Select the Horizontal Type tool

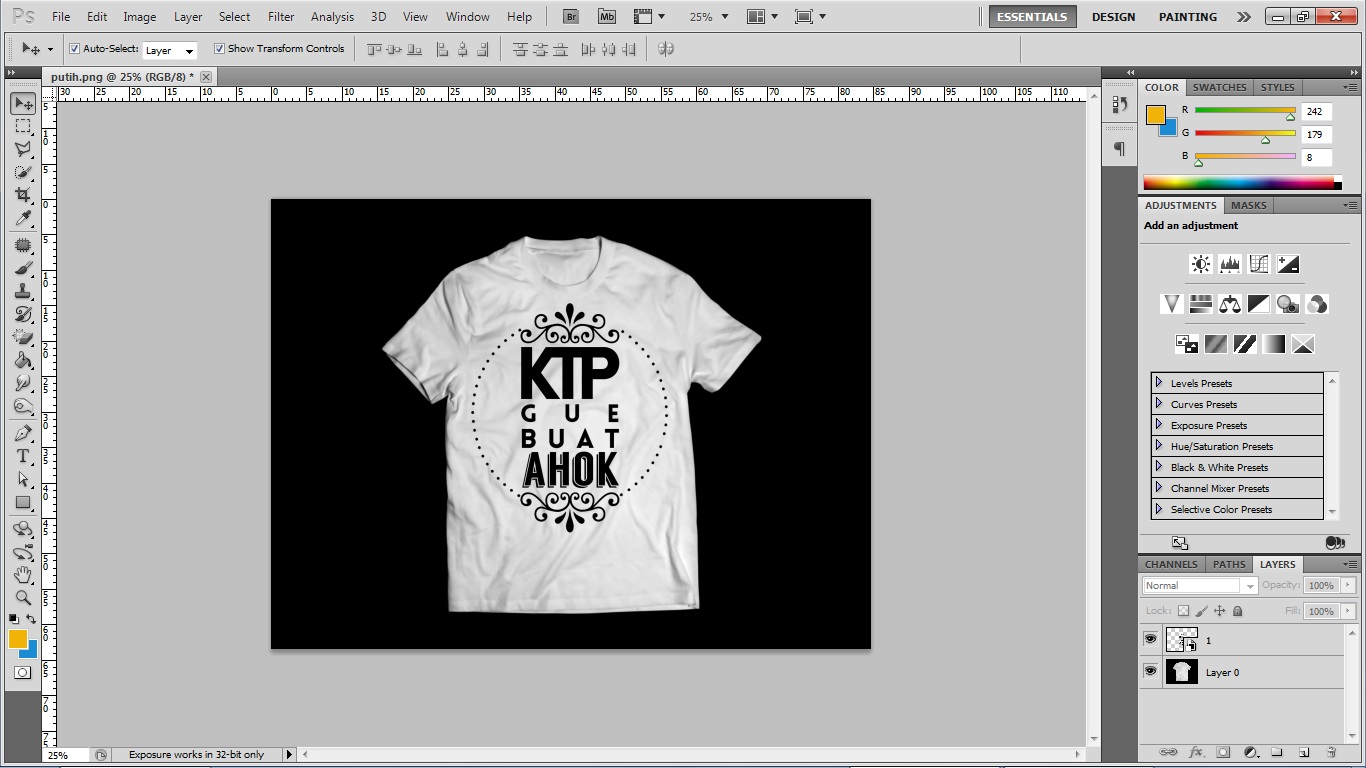click(23, 456)
